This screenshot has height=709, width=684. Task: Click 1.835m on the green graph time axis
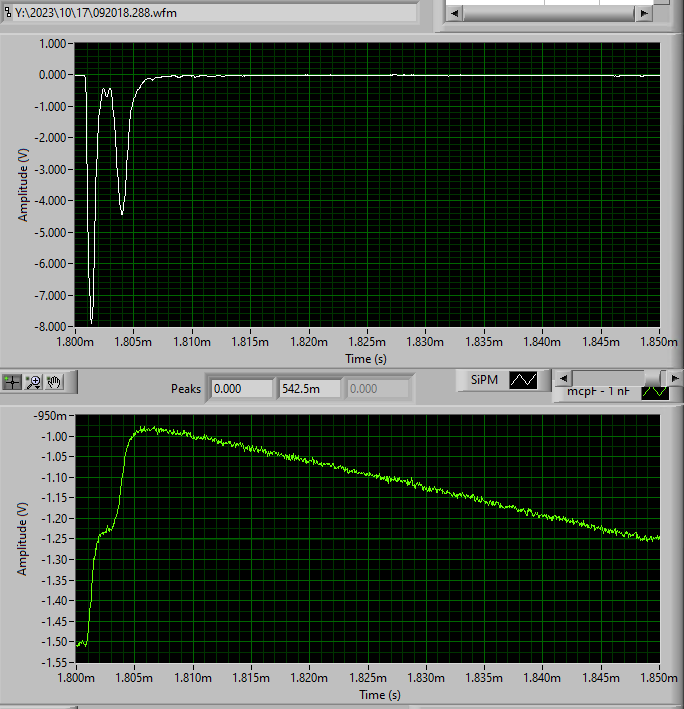484,678
